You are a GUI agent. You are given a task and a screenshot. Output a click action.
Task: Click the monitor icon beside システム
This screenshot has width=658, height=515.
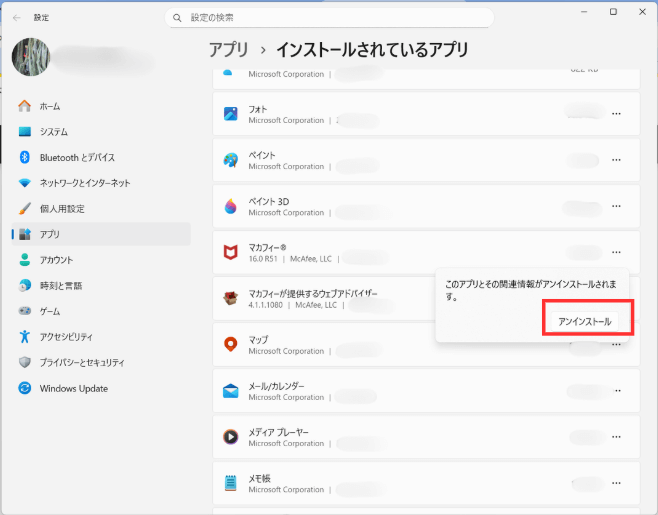point(25,132)
